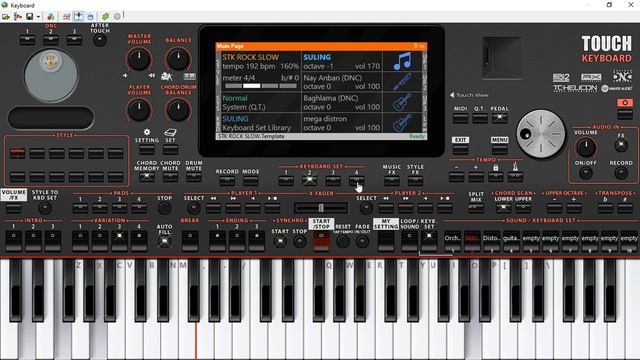Screen dimensions: 640x360
Task: Click the gray disc toolbar icon
Action: (x=117, y=17)
